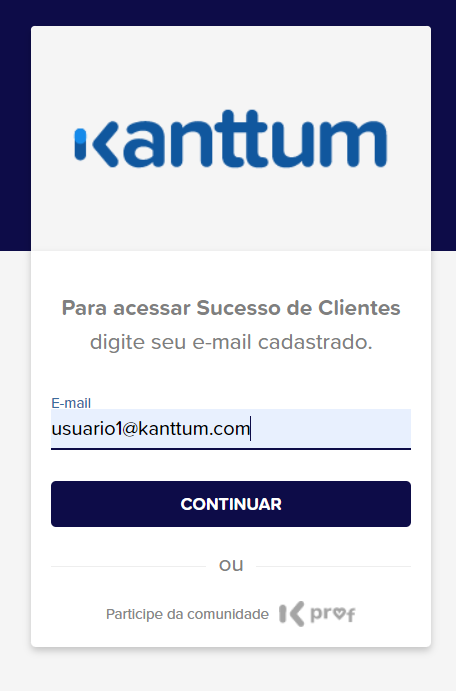Click the blue K symbol in Kanttum logo
456x691 pixels.
pyautogui.click(x=96, y=144)
